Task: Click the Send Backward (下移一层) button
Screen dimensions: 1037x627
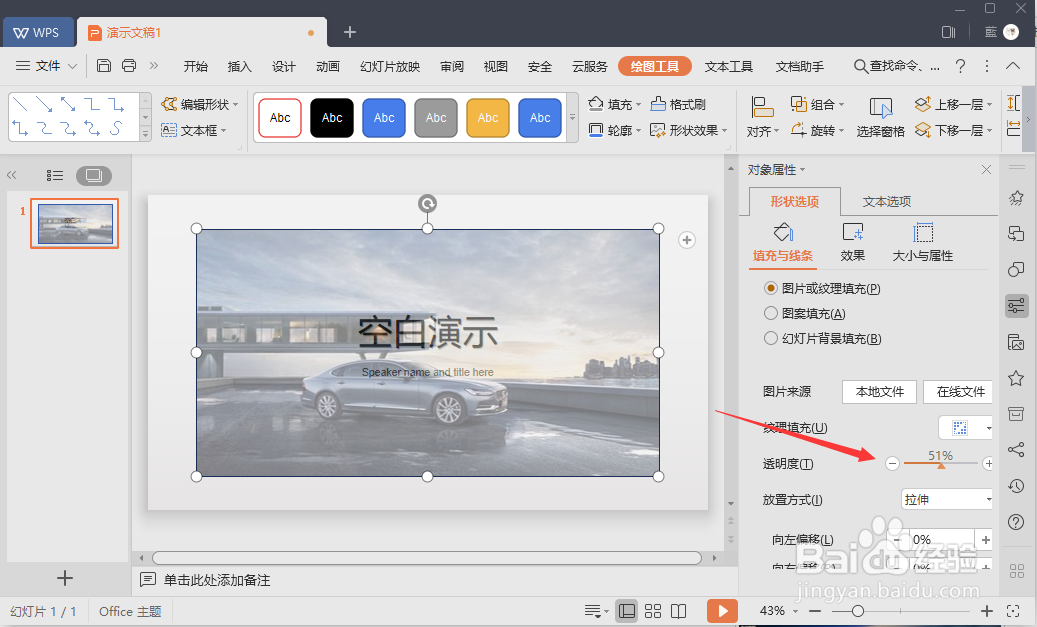Action: [953, 130]
